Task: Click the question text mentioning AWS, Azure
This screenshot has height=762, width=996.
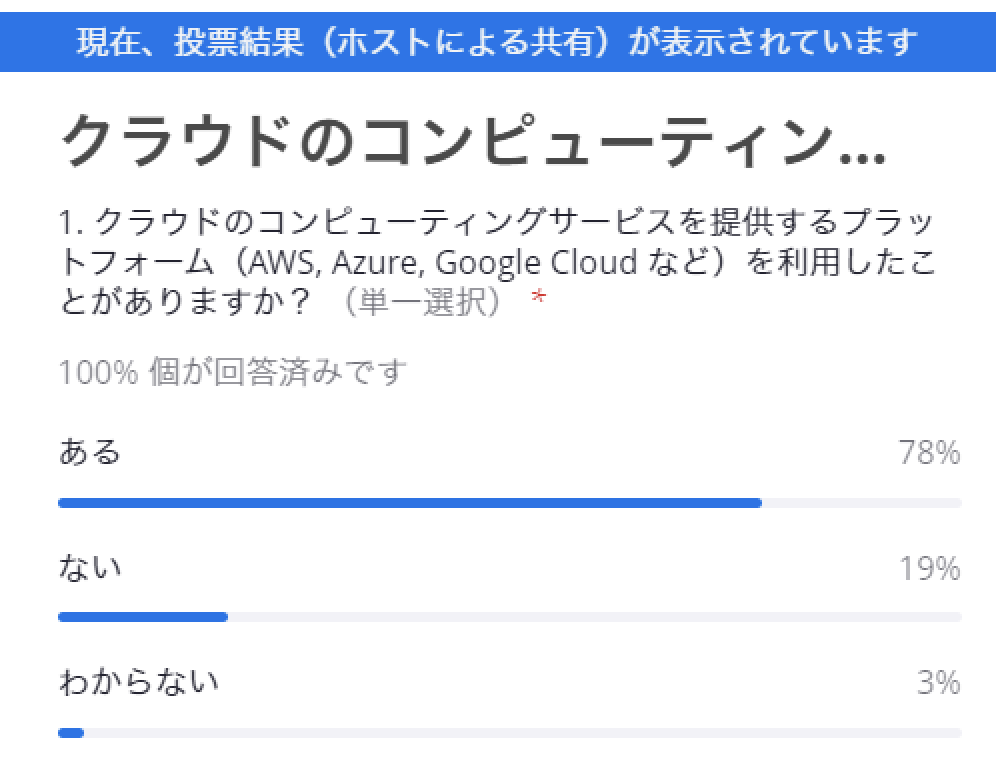Action: click(x=497, y=262)
